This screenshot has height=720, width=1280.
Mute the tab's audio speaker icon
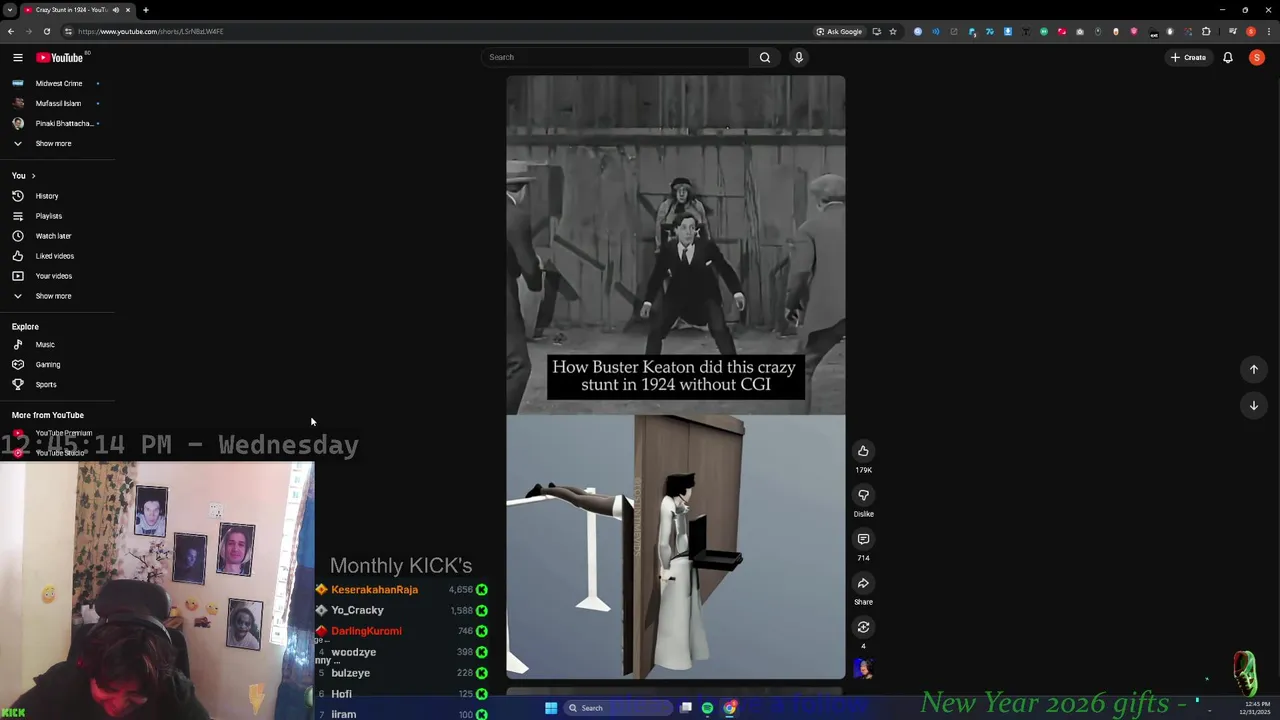pos(115,10)
